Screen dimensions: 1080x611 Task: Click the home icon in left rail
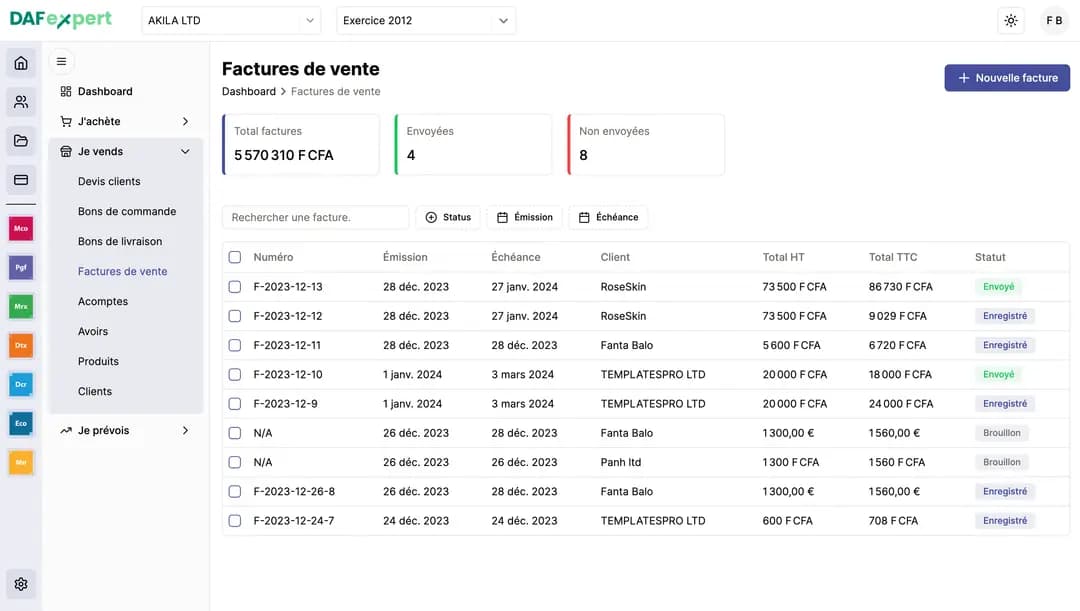tap(21, 63)
